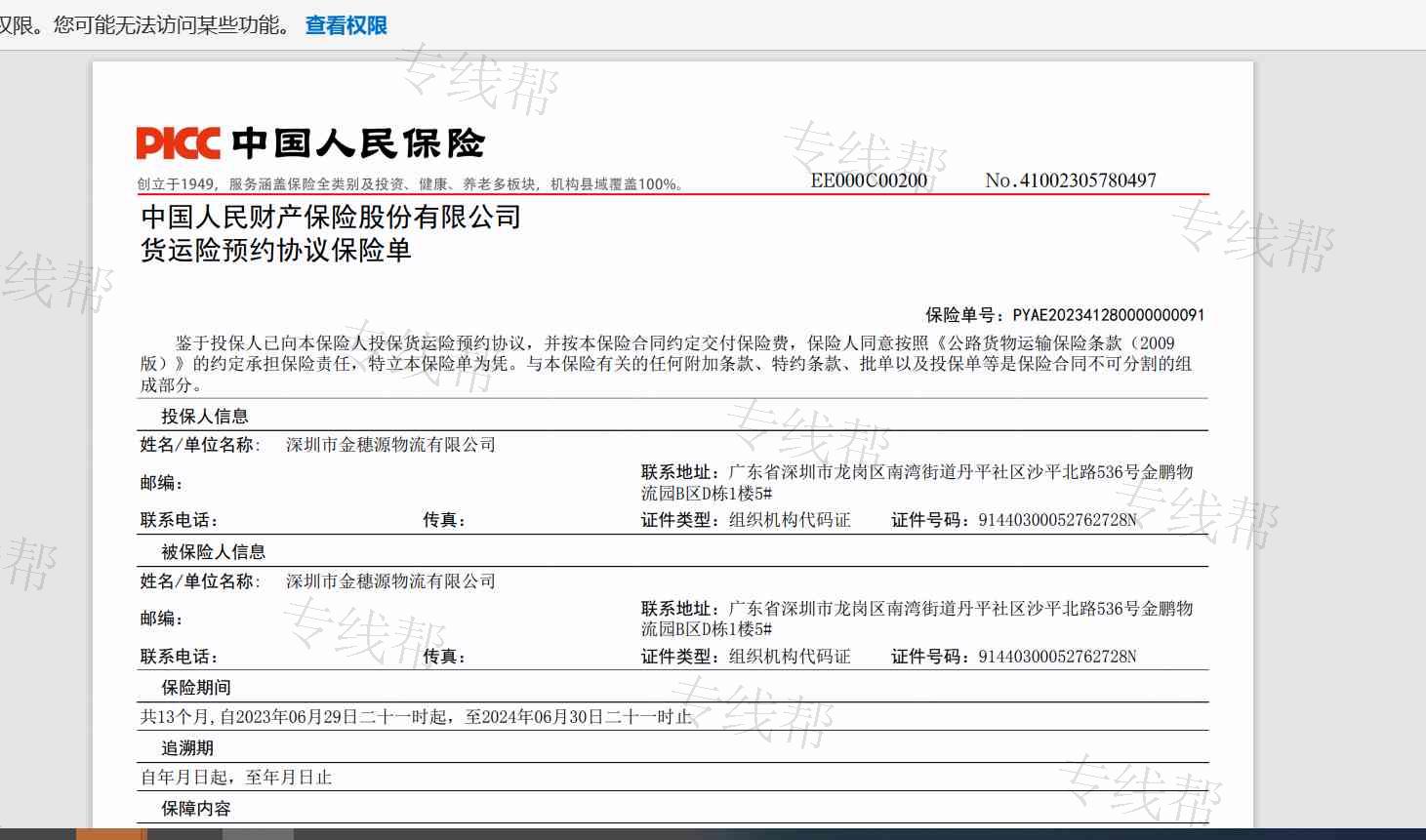Select the tagline starting 创立于1949
This screenshot has height=840, width=1426.
(x=410, y=183)
